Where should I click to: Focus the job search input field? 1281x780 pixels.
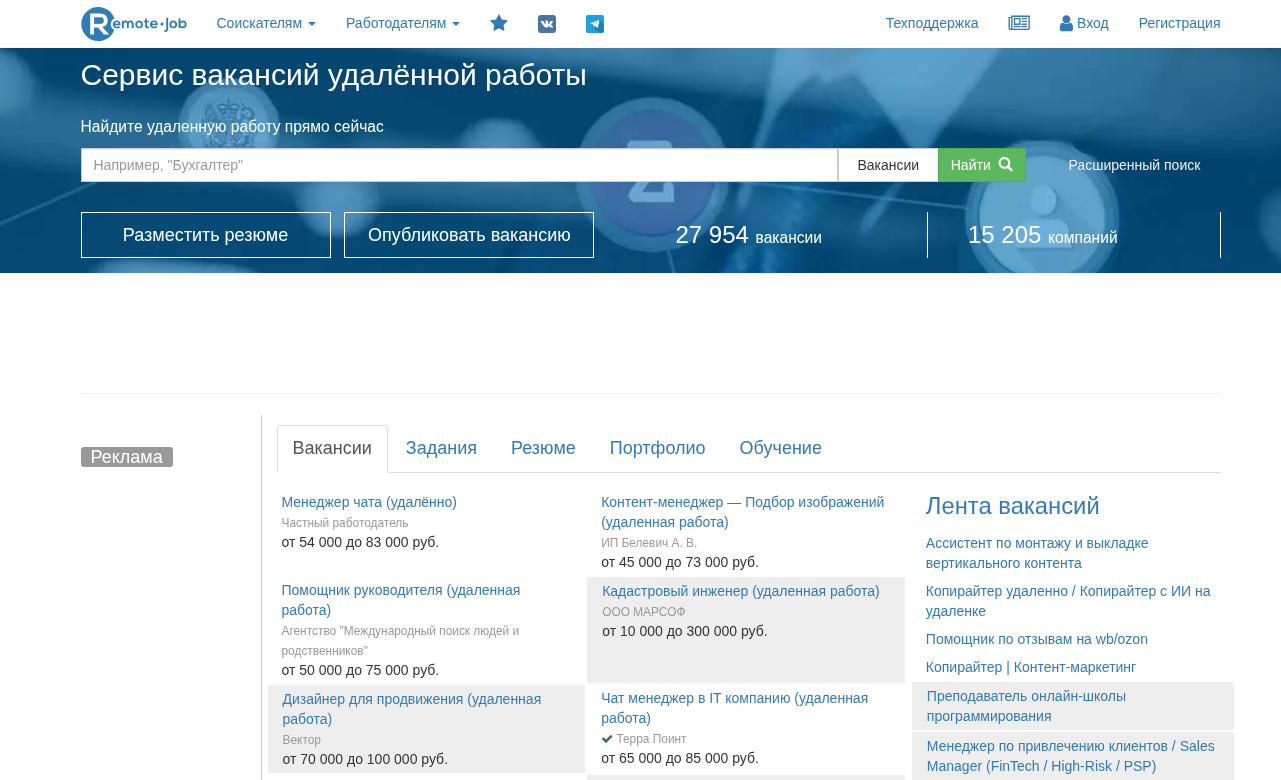459,165
